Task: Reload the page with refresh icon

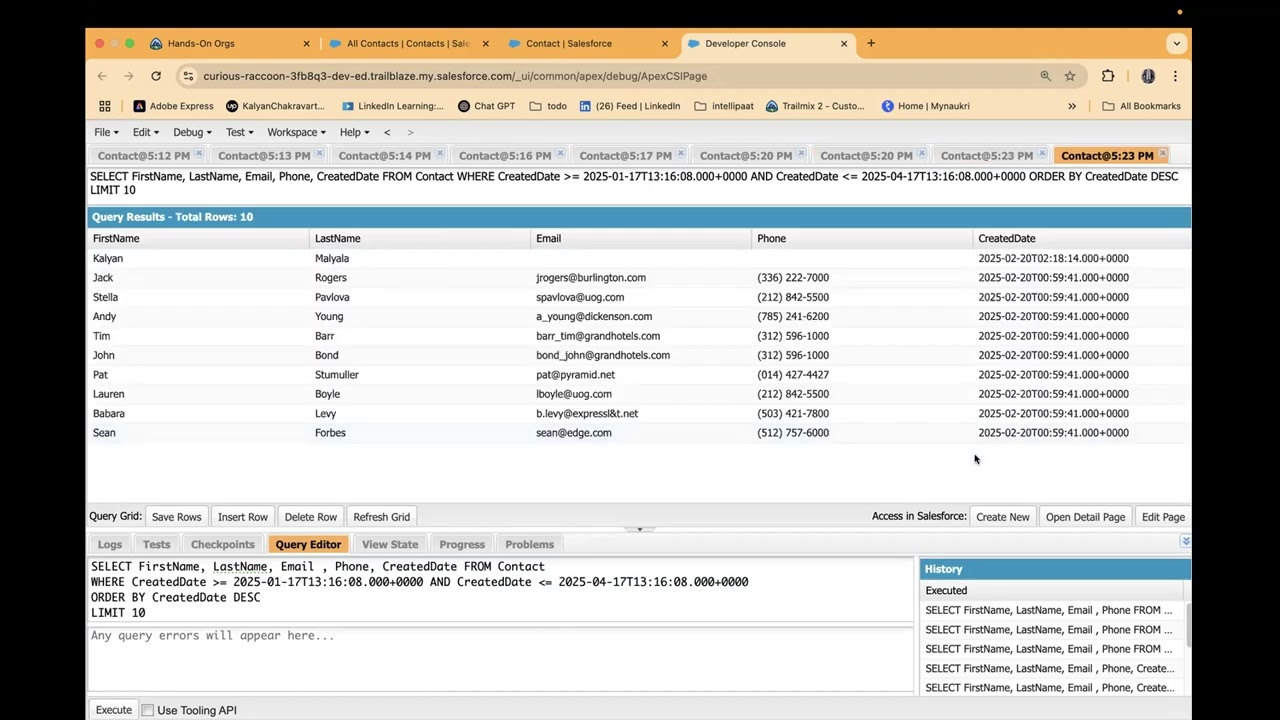Action: tap(156, 76)
